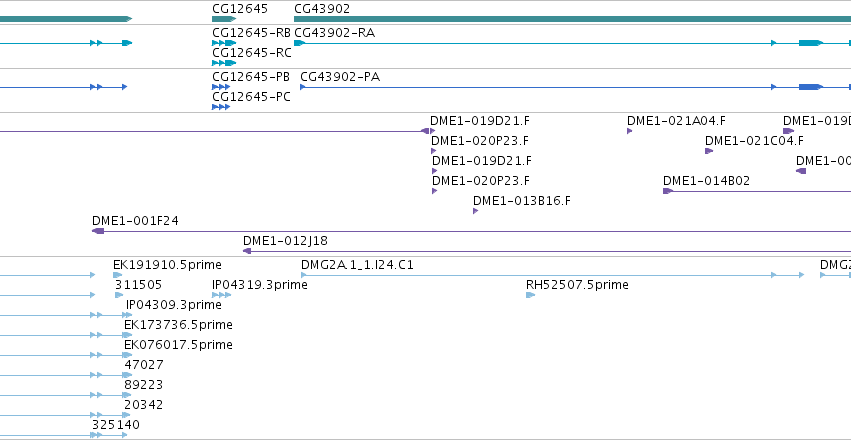The image size is (851, 440).
Task: Select the DME1-021C04.F feature marker
Action: coord(709,151)
